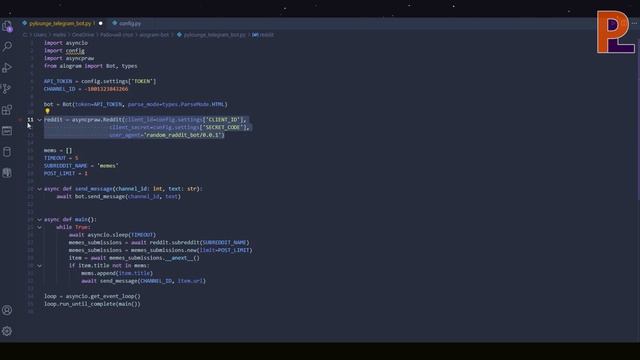Image resolution: width=640 pixels, height=360 pixels.
Task: Click the reddit symbol in breadcrumb
Action: [263, 35]
